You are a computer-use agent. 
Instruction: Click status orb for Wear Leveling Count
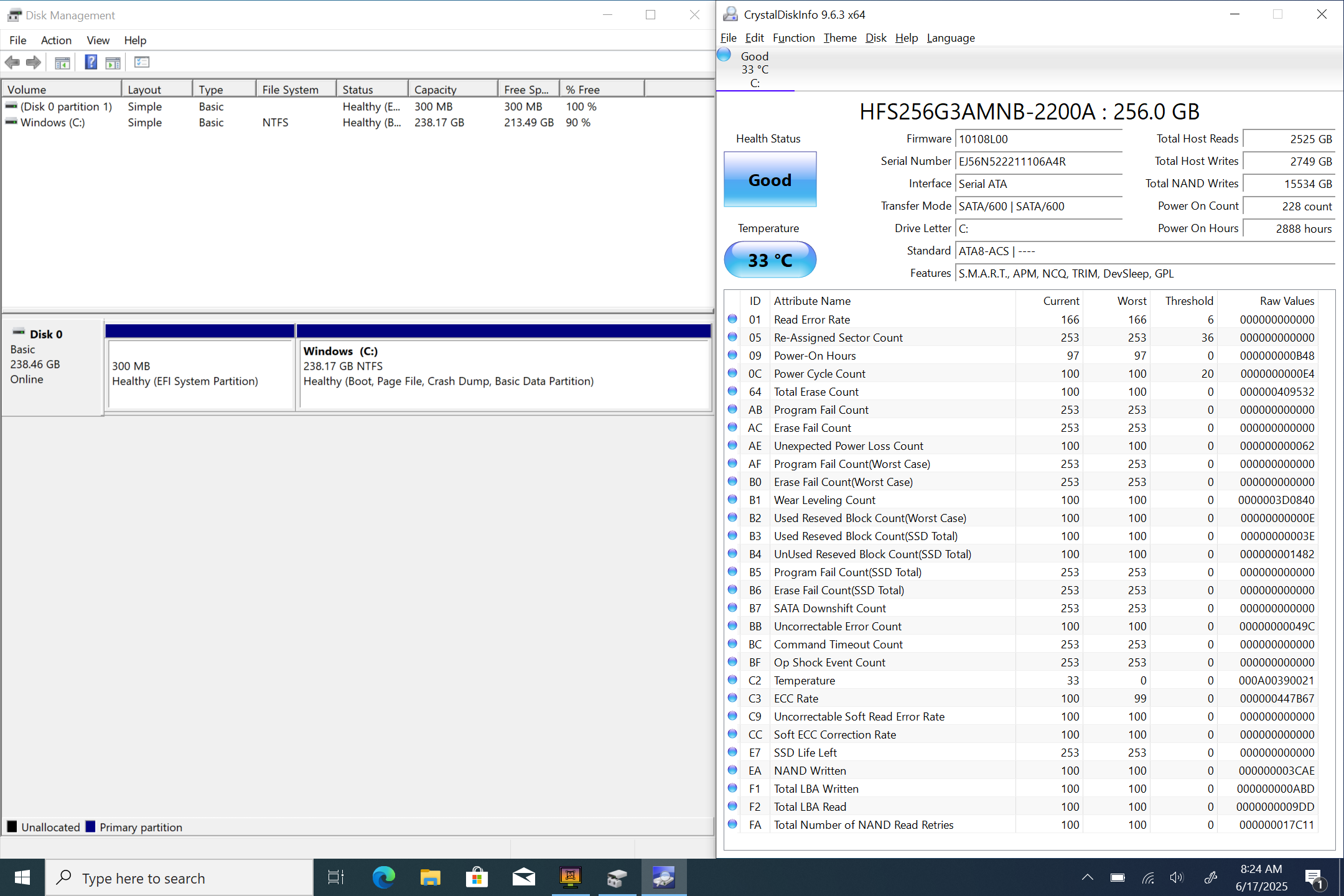coord(732,500)
